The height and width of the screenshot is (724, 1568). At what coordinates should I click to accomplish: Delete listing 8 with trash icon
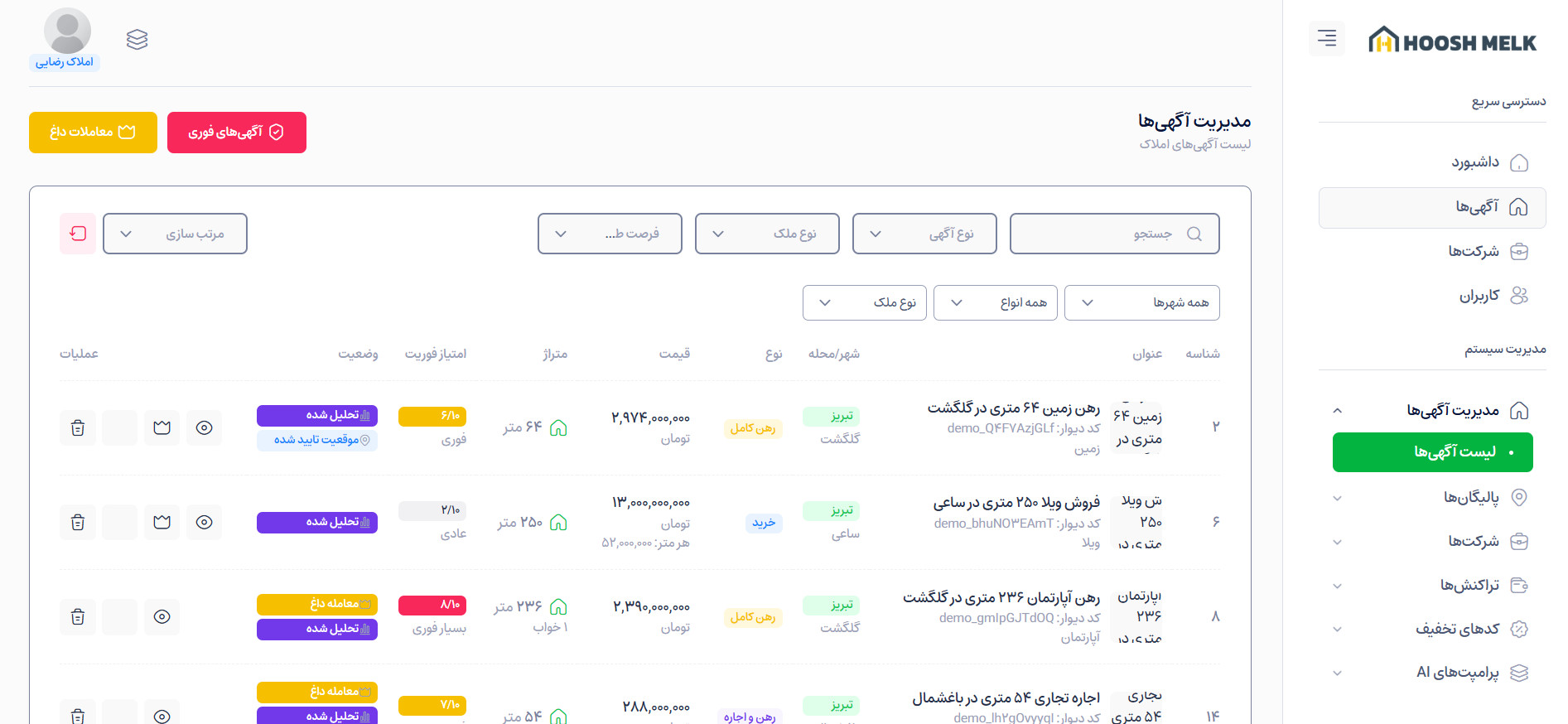[x=78, y=616]
